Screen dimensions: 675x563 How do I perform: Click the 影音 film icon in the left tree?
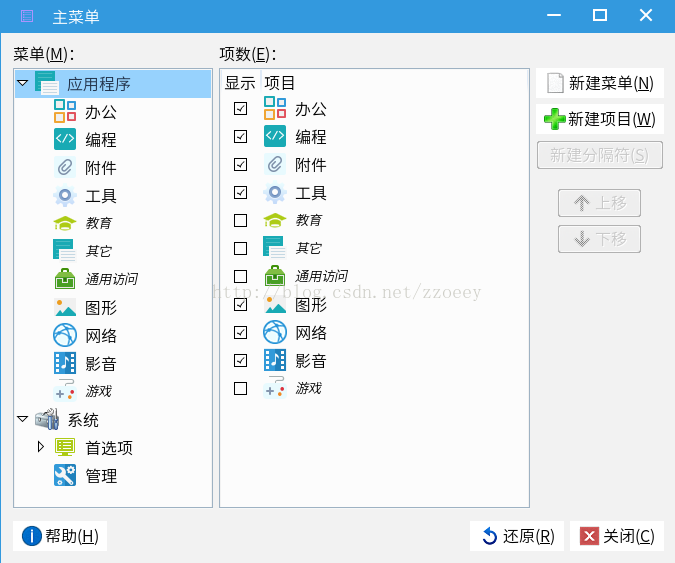(65, 363)
